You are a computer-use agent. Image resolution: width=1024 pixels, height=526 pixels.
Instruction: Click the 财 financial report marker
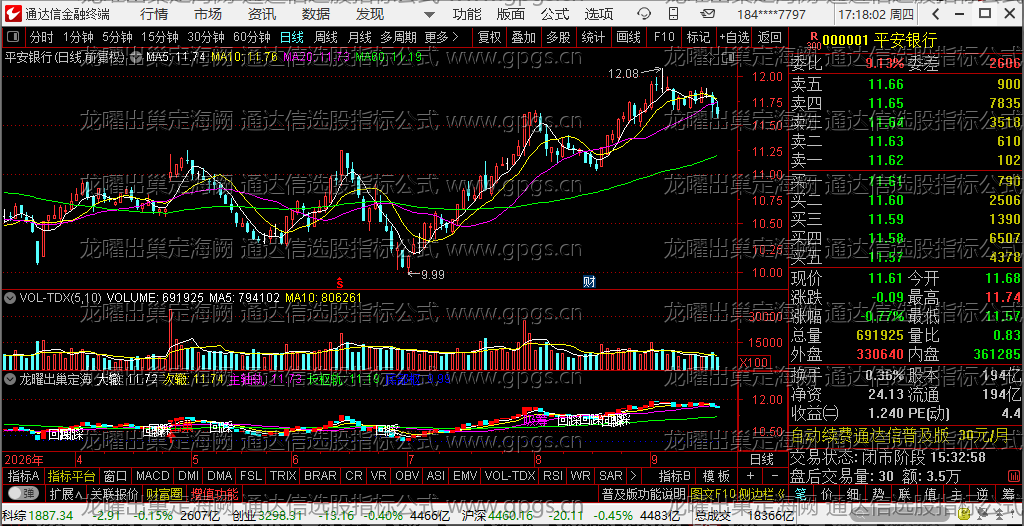[589, 282]
